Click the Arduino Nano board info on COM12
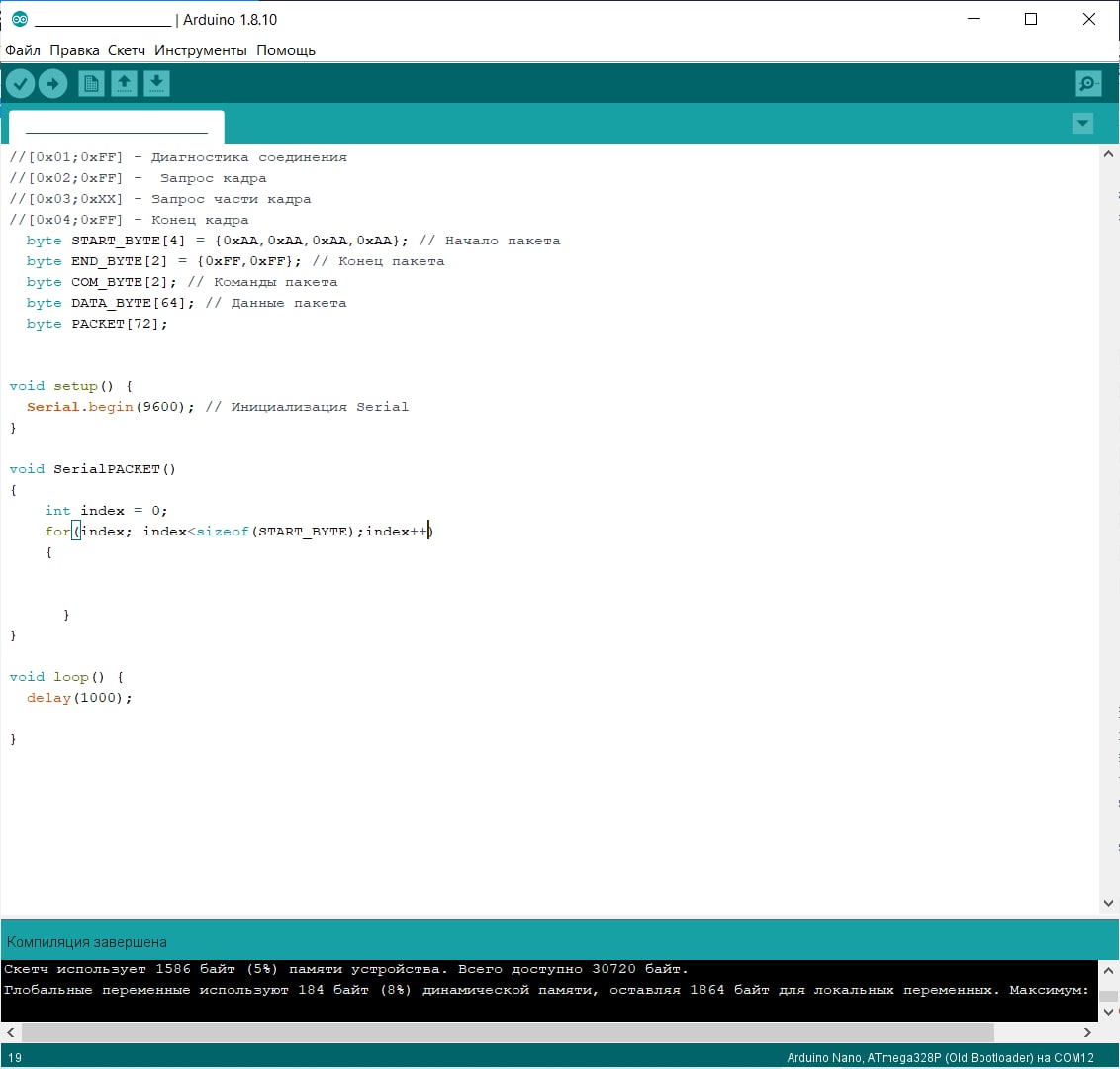 point(940,1058)
